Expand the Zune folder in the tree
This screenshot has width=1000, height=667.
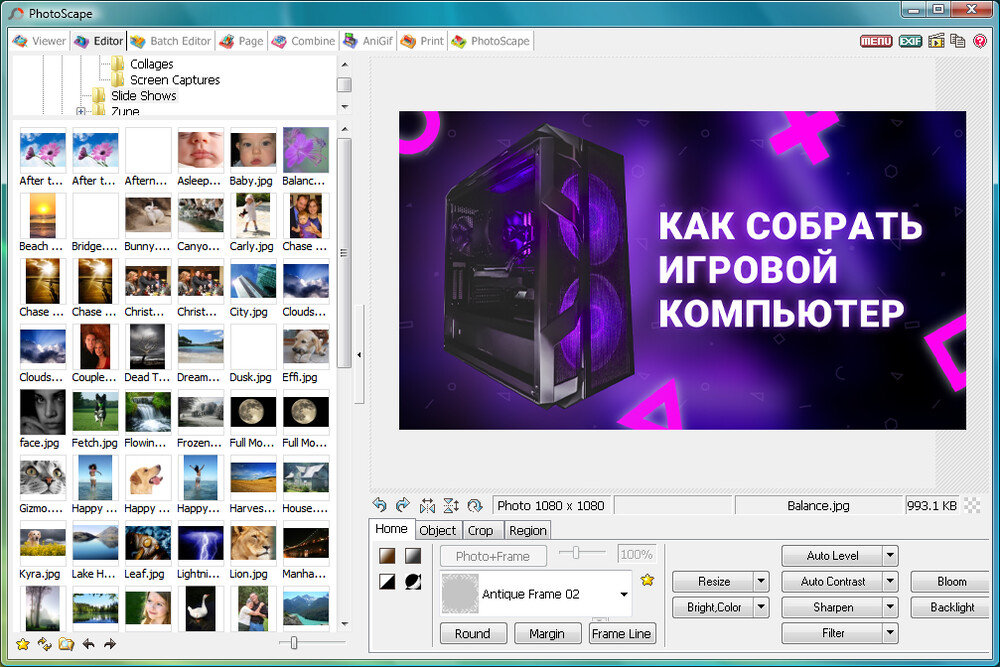(81, 112)
